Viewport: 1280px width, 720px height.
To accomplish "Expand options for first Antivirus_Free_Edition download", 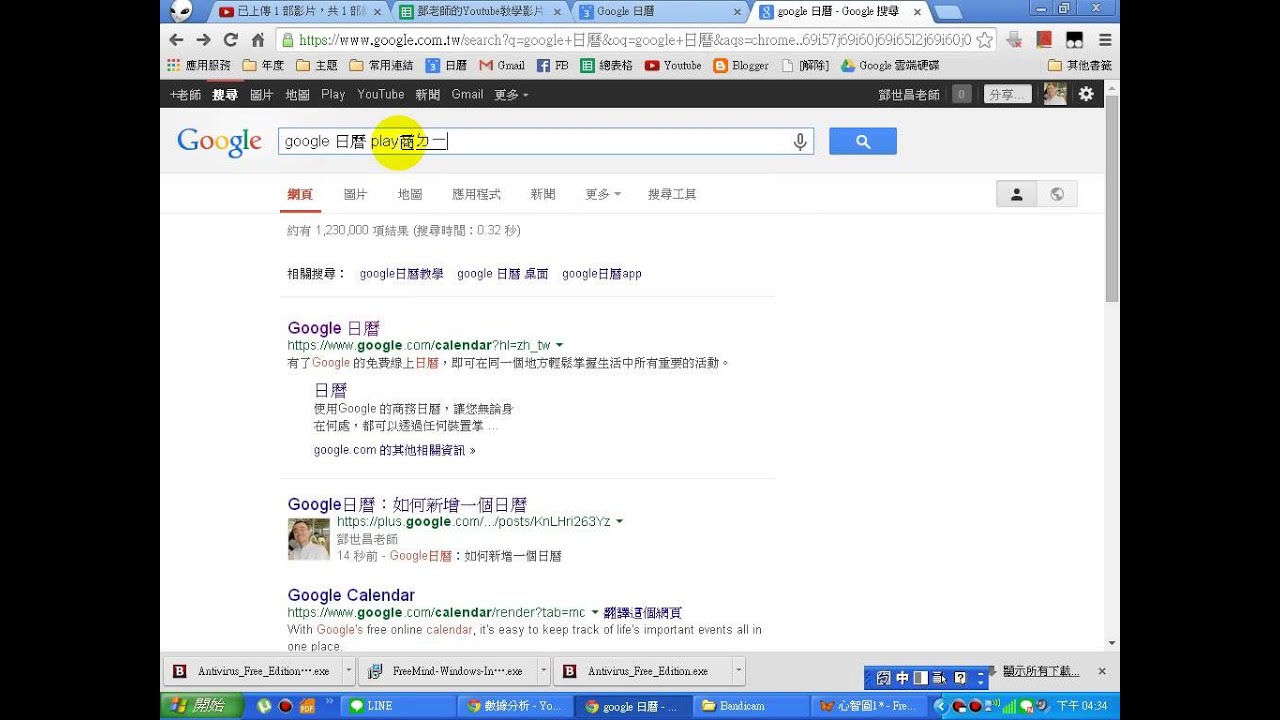I will pos(349,671).
